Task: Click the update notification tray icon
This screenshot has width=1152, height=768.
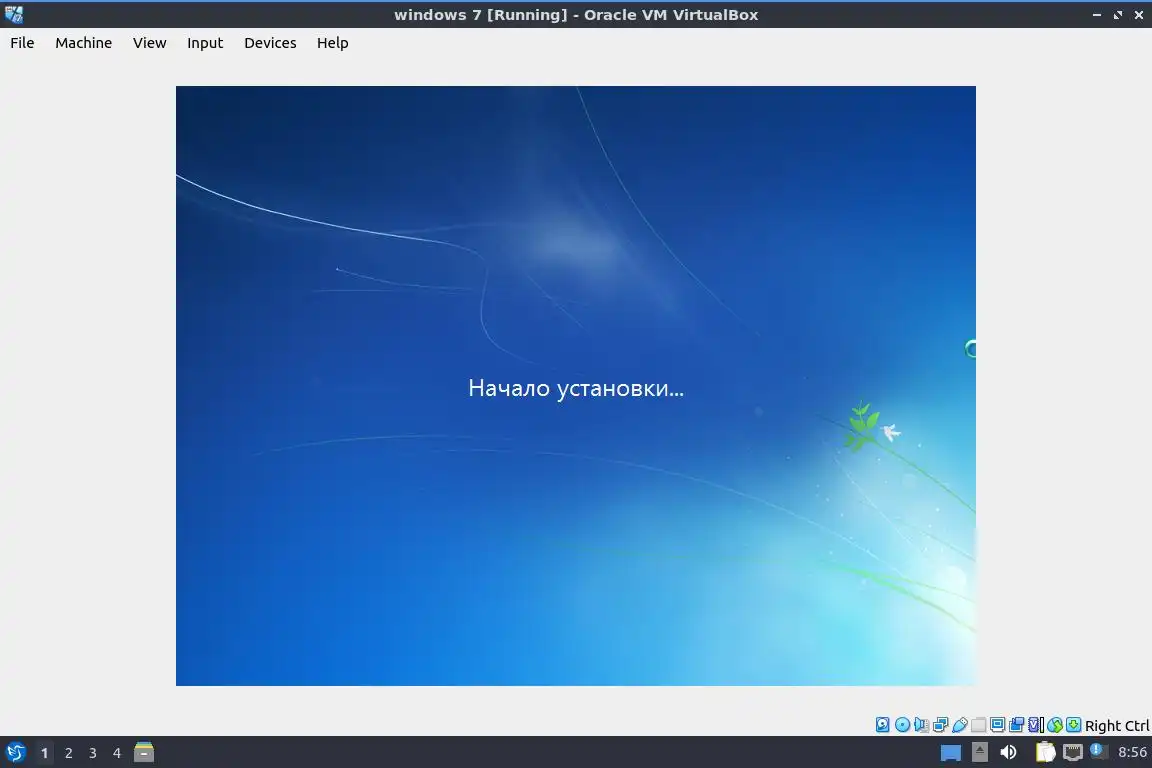Action: [x=1099, y=751]
